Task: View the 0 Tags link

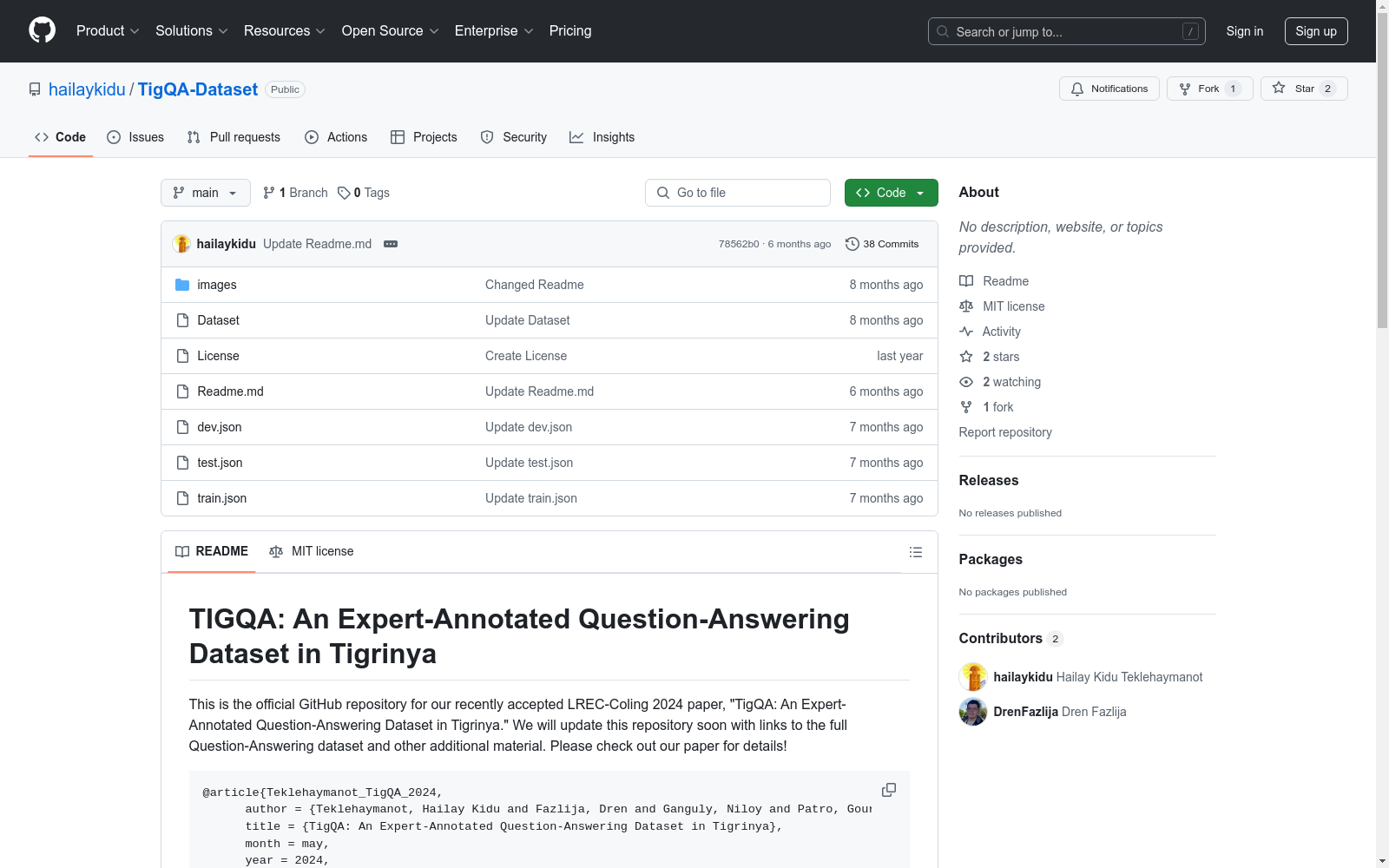Action: point(364,193)
